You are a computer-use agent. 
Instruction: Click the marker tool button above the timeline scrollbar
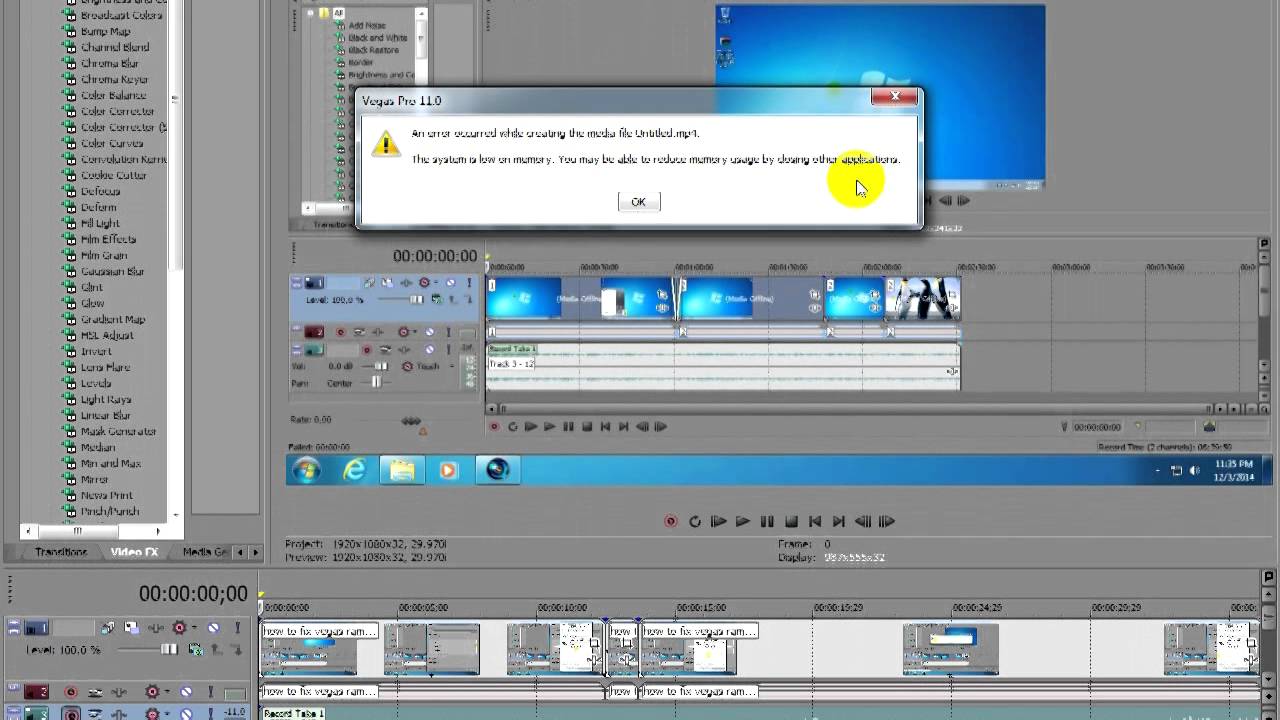[1270, 577]
